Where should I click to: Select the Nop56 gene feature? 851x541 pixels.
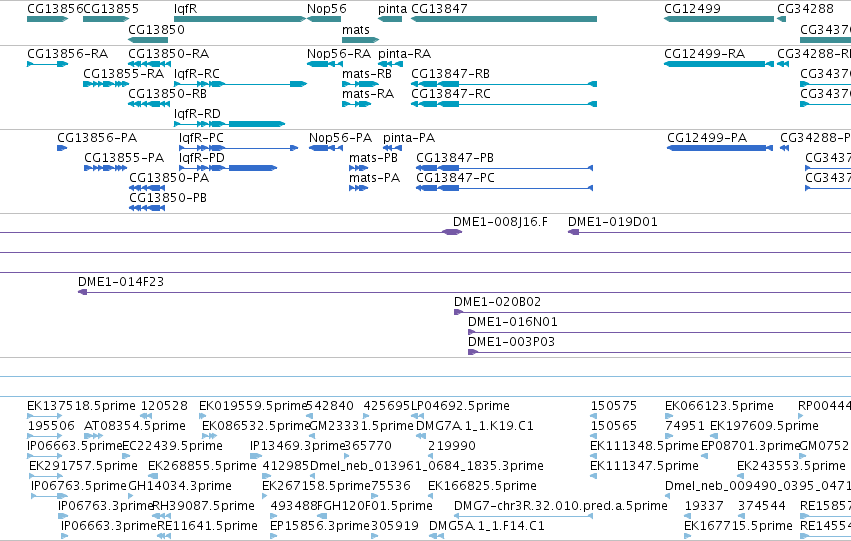click(324, 19)
